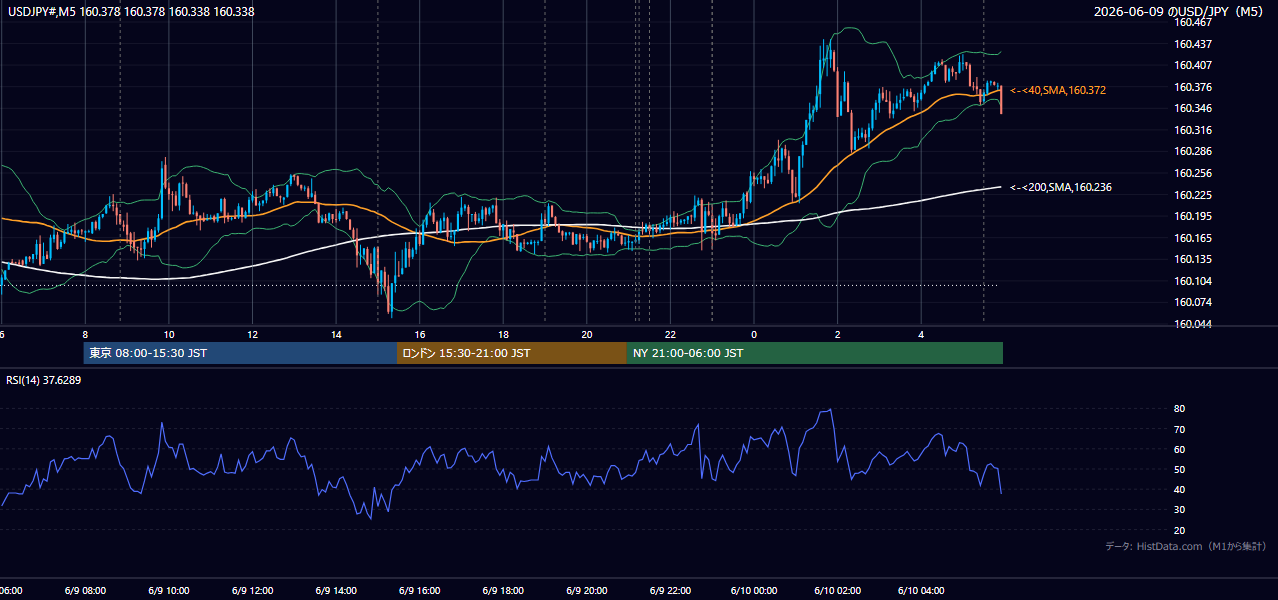This screenshot has width=1278, height=600.
Task: Click the RSI scale value 70
Action: tap(1179, 429)
